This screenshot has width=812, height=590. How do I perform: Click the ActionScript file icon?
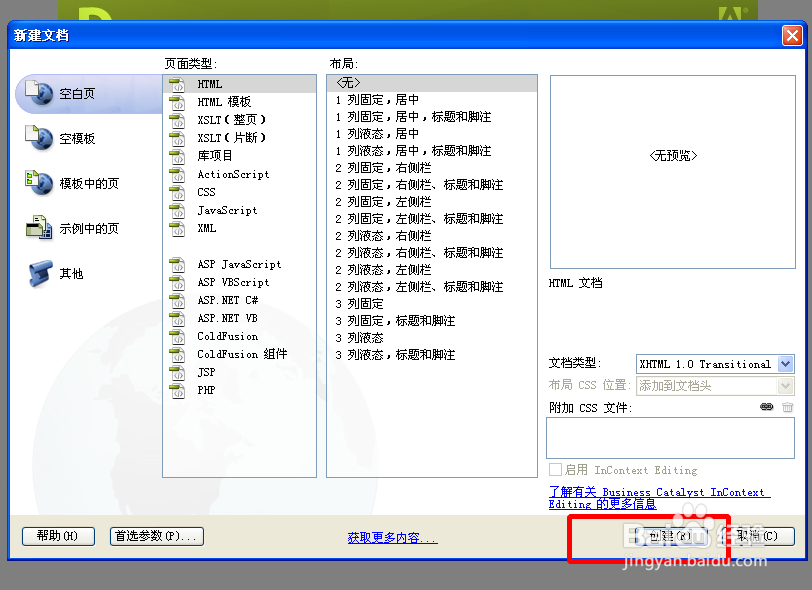pos(177,175)
